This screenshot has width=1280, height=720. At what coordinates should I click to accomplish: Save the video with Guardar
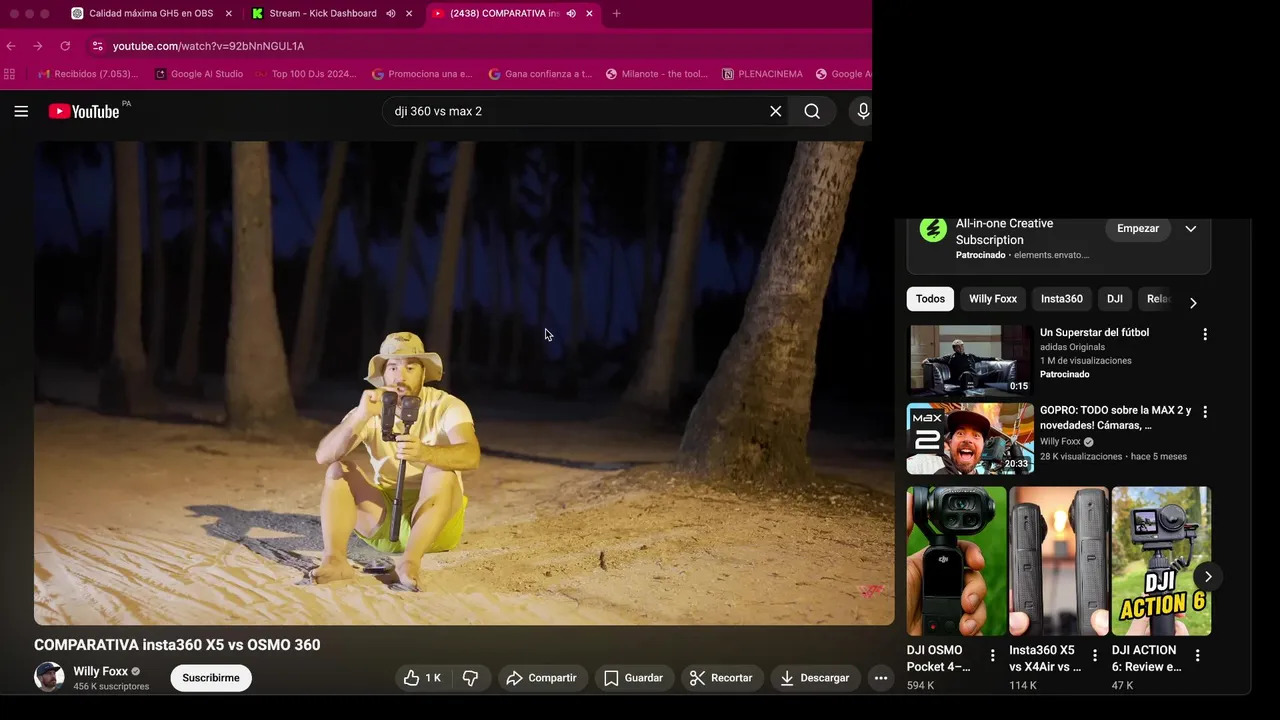(634, 678)
